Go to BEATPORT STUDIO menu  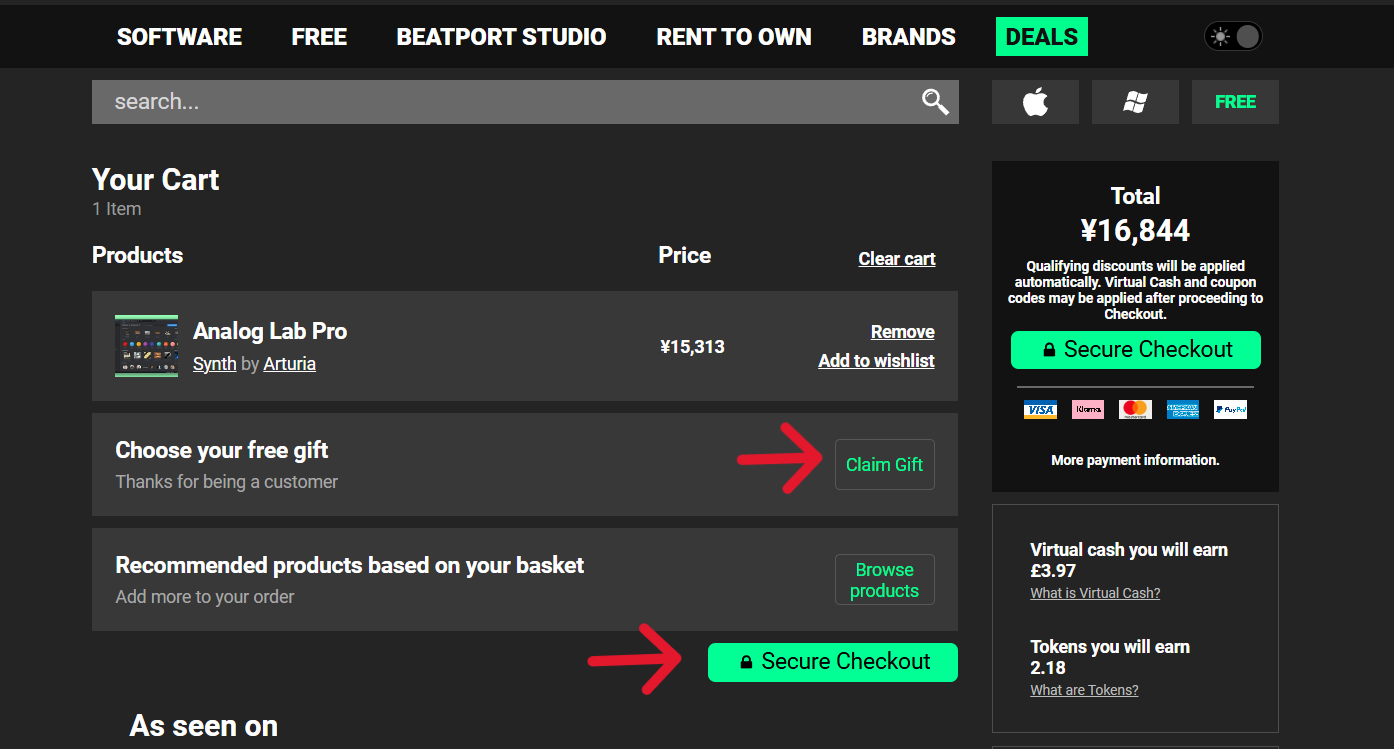pyautogui.click(x=501, y=37)
